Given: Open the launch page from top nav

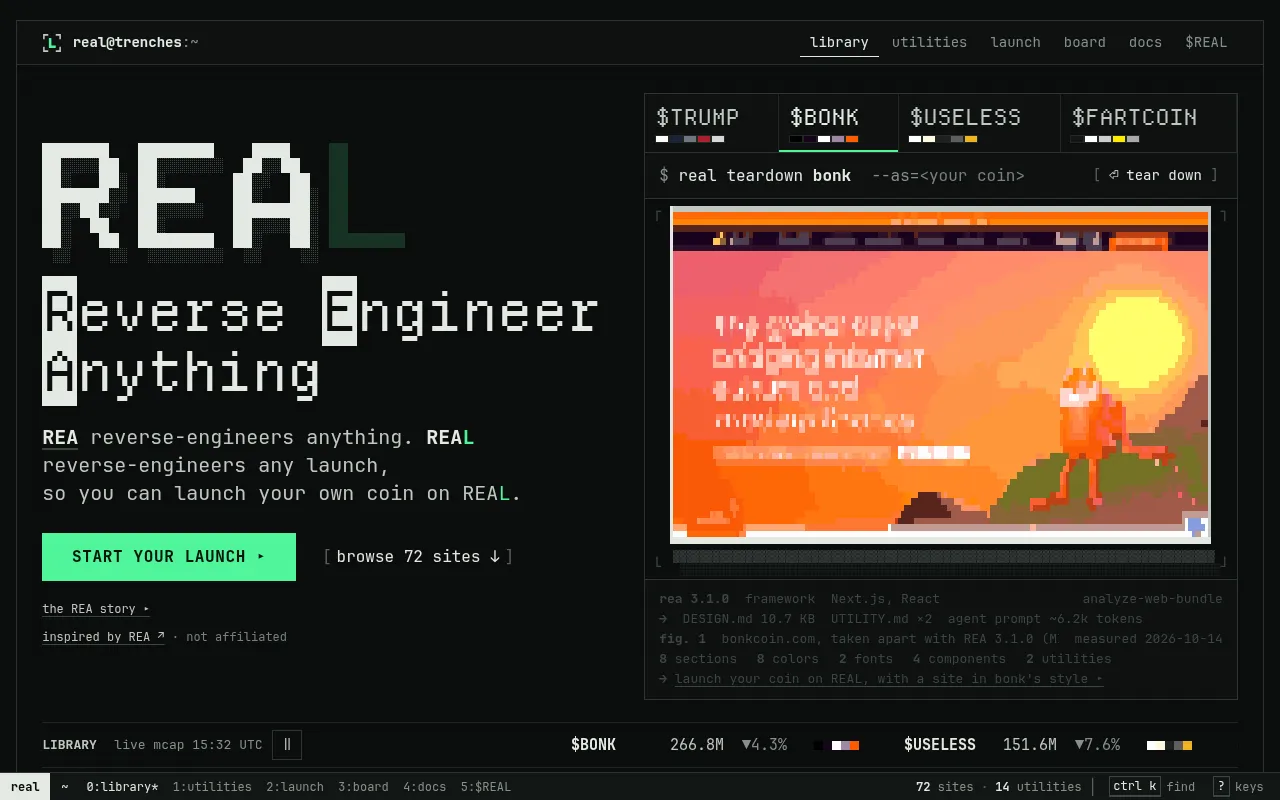Looking at the screenshot, I should (x=1015, y=43).
